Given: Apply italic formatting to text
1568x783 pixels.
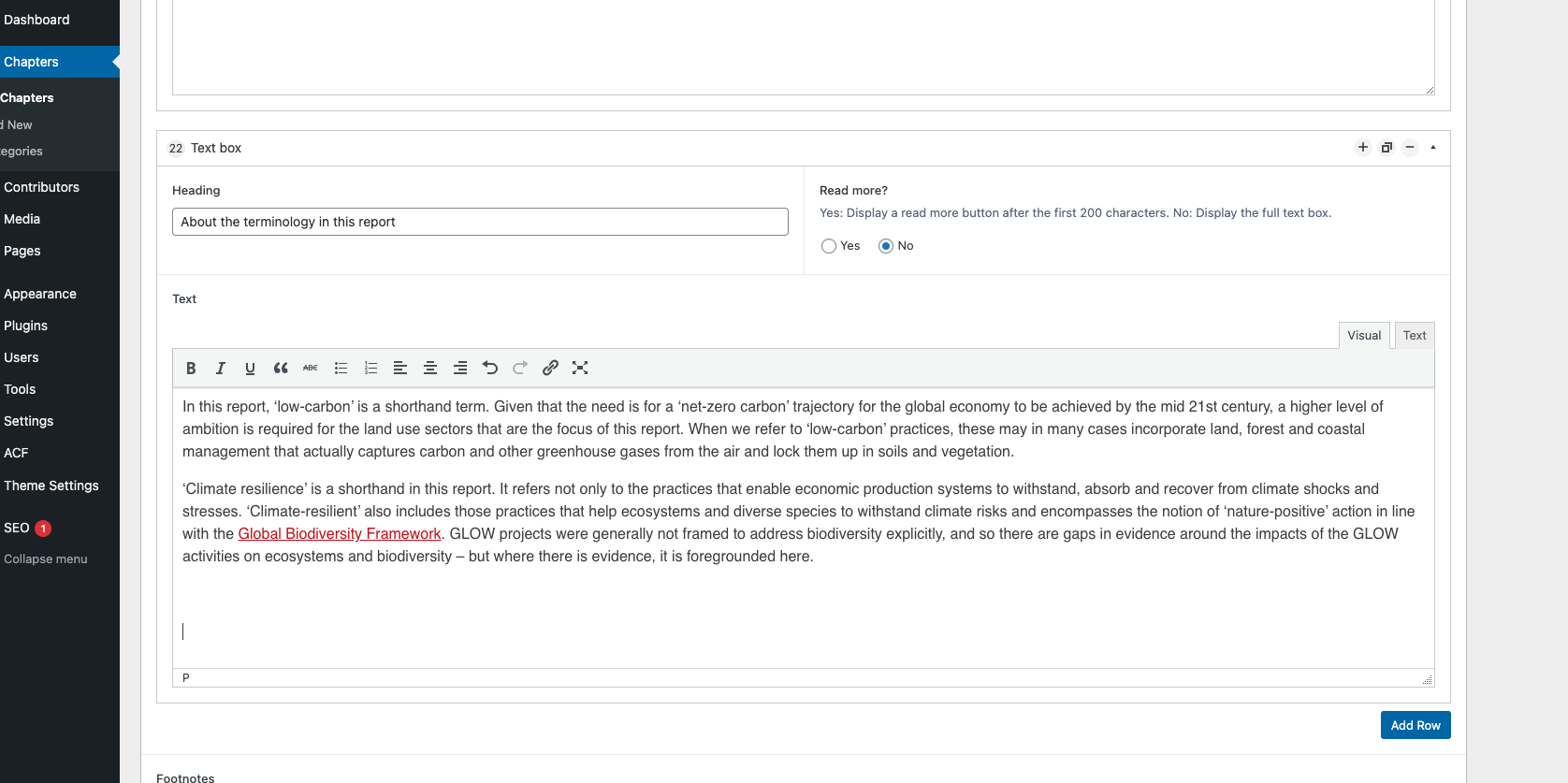Looking at the screenshot, I should point(221,369).
